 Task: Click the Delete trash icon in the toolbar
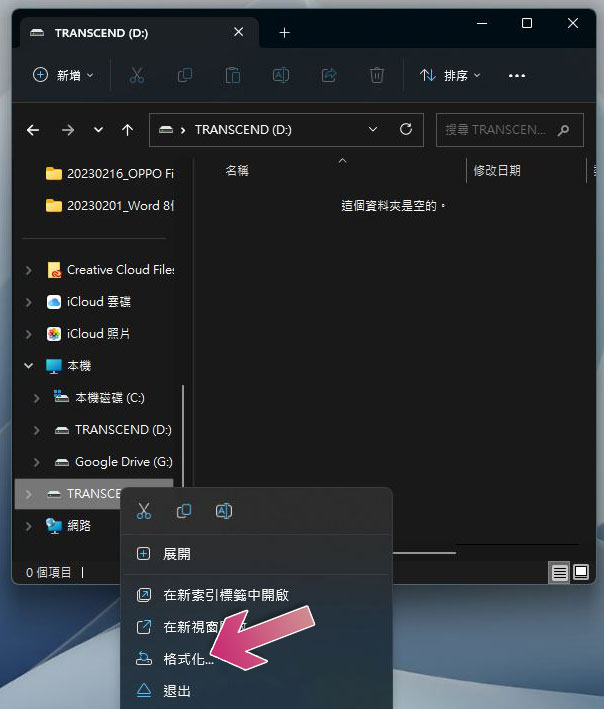pyautogui.click(x=377, y=75)
